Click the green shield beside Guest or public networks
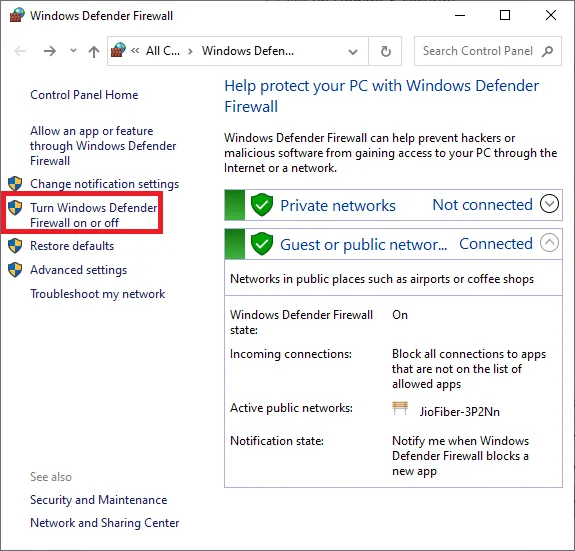The height and width of the screenshot is (551, 575). [x=262, y=243]
